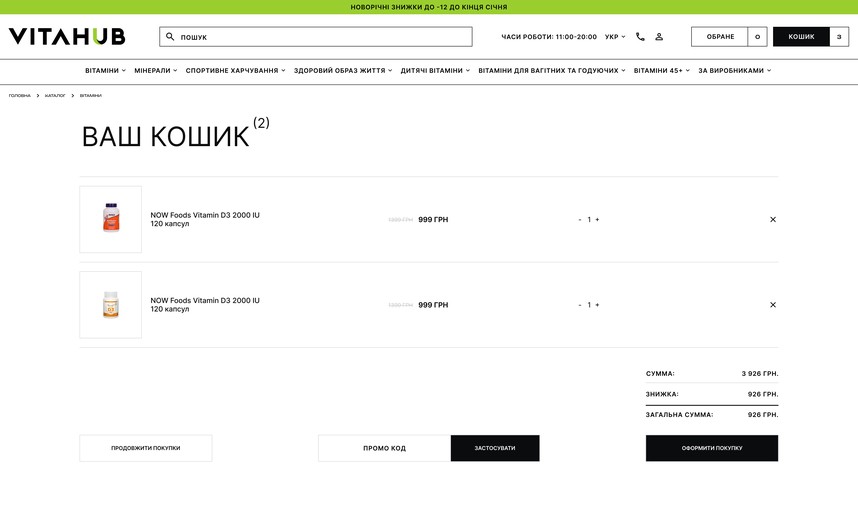Open the Обране favorites button
Image resolution: width=858 pixels, height=524 pixels.
click(x=720, y=37)
